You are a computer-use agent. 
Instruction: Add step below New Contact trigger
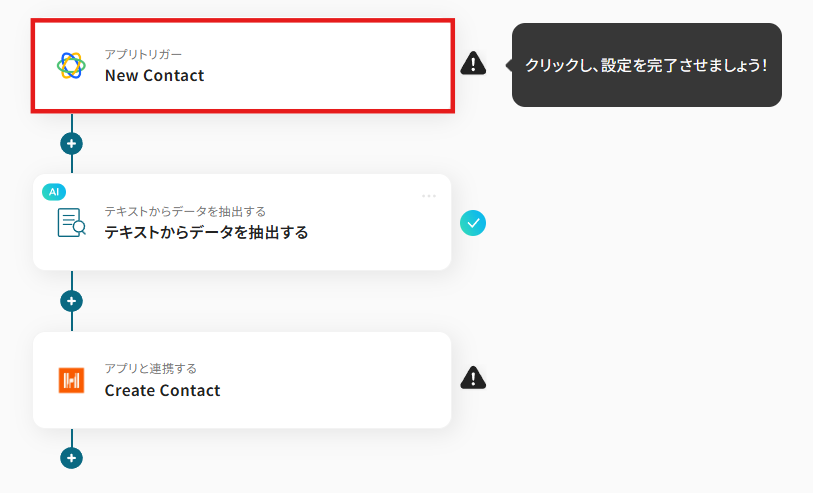click(x=71, y=143)
